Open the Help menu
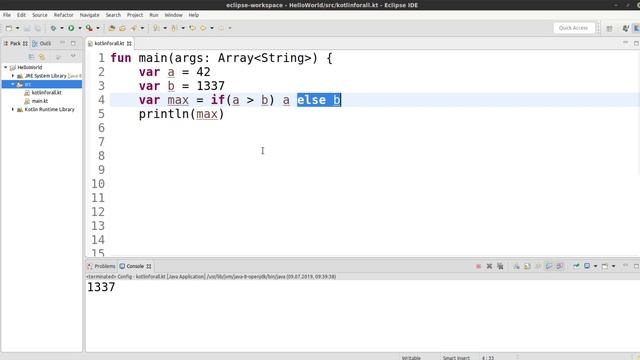640x360 pixels. tap(193, 15)
